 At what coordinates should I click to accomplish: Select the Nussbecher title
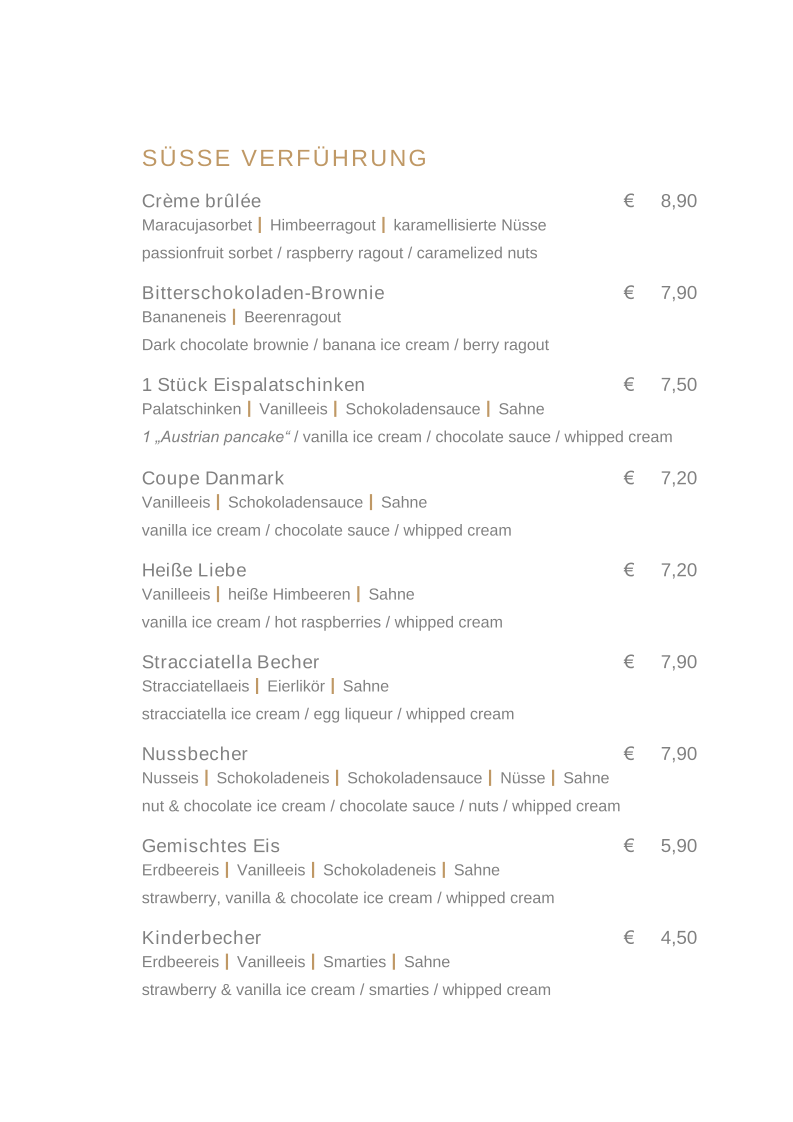click(195, 753)
